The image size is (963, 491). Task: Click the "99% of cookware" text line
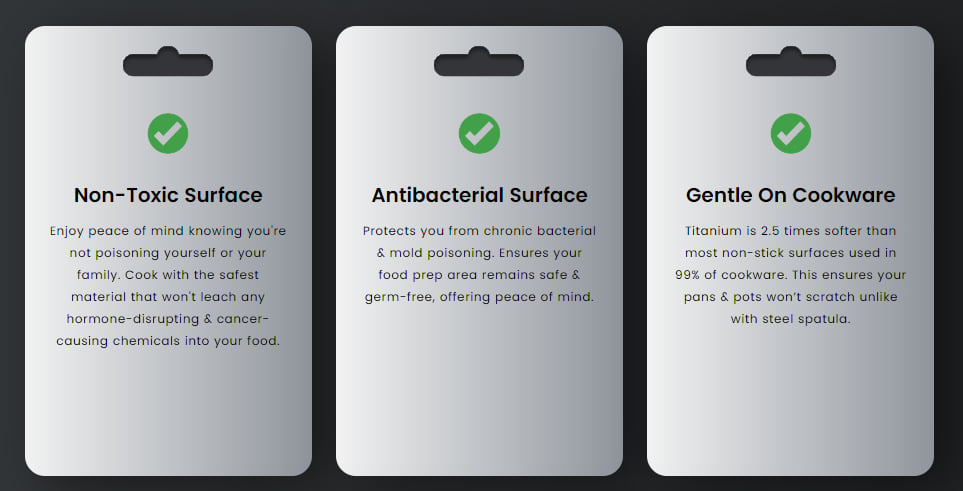click(x=790, y=275)
